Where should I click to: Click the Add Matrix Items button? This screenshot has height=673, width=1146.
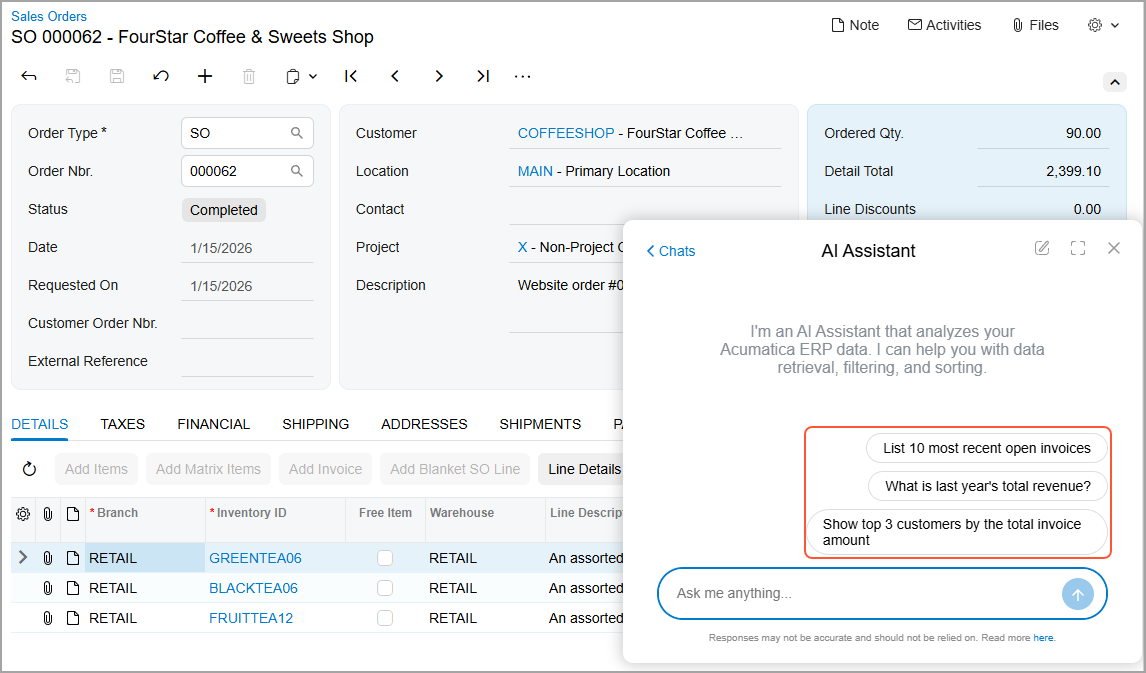208,469
